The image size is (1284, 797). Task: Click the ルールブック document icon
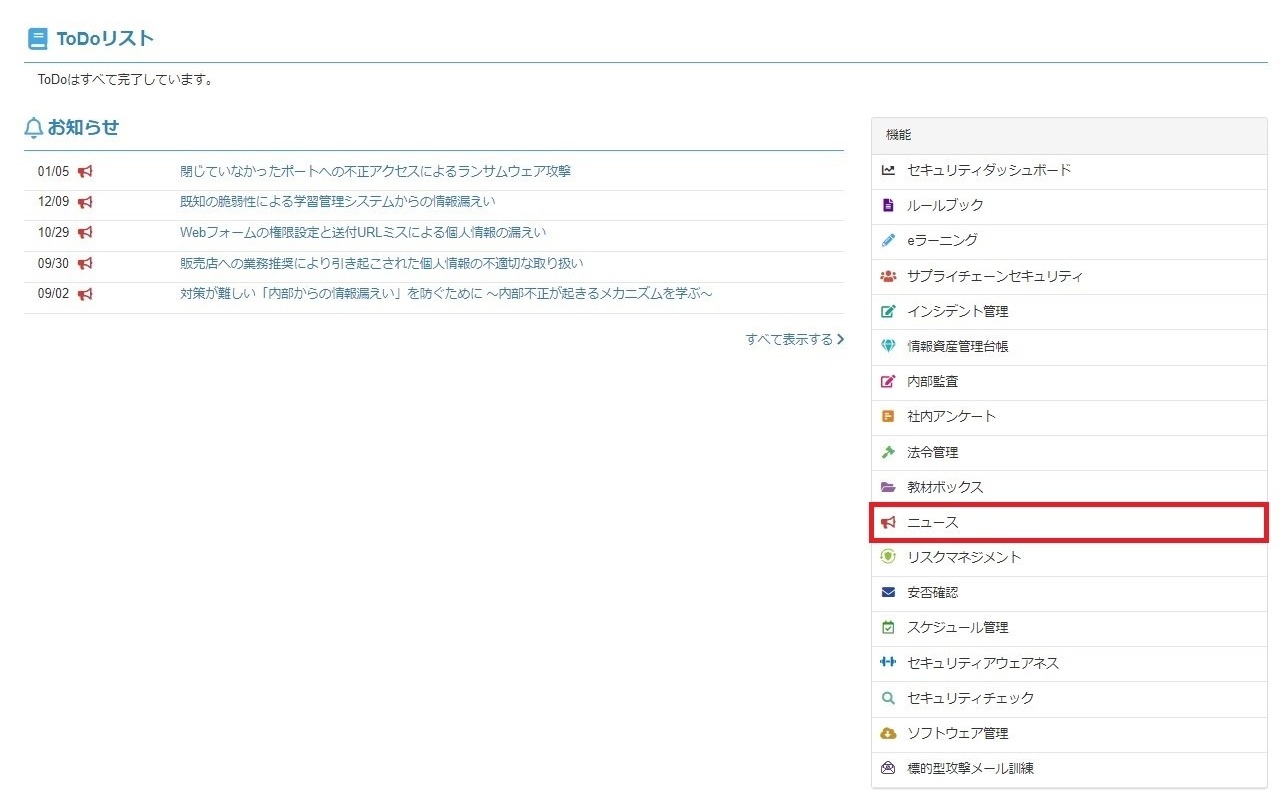[x=888, y=205]
